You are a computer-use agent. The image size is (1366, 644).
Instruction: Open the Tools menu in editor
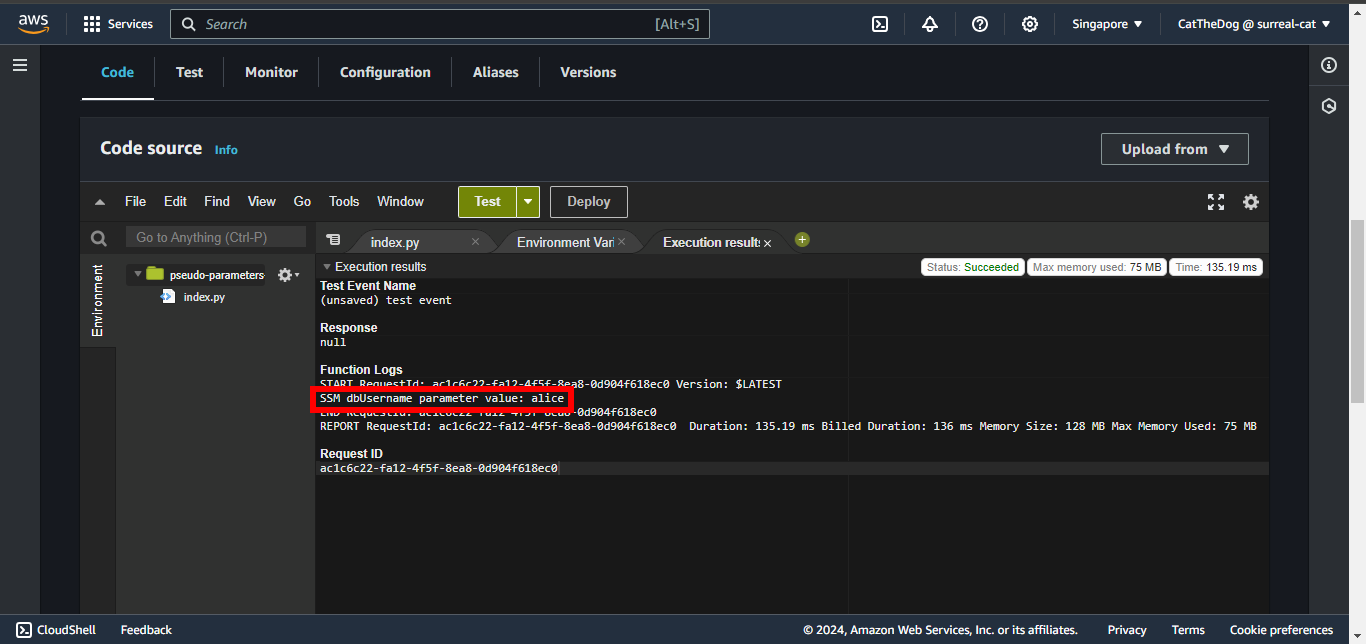(344, 202)
